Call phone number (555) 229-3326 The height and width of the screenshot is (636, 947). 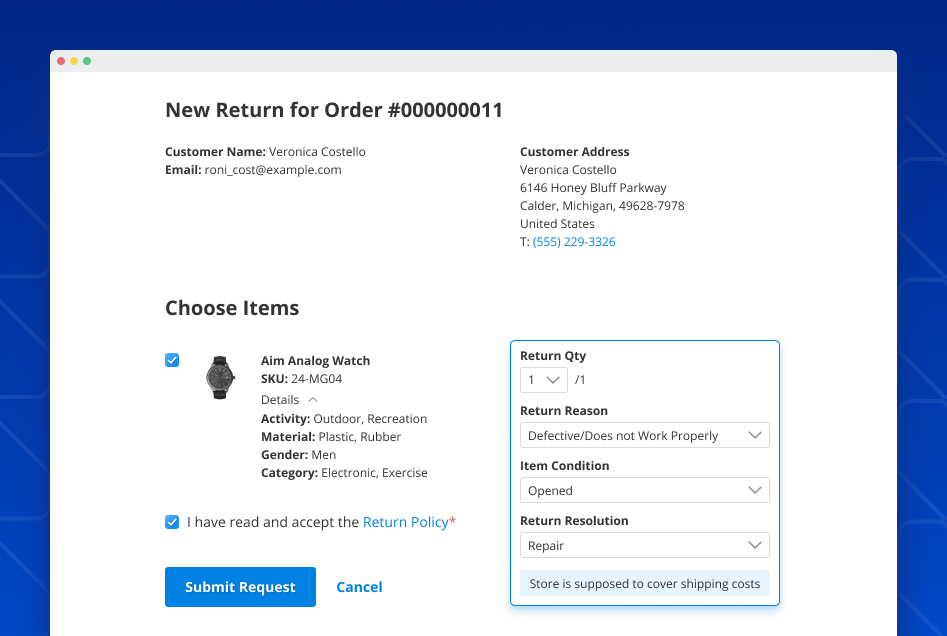[574, 241]
